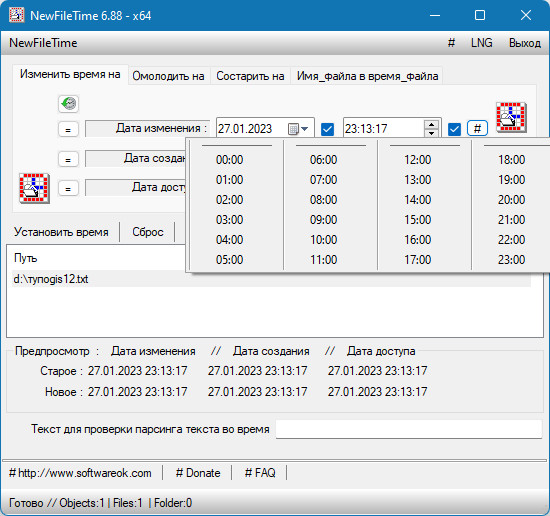Click the green clock restore-time icon

point(68,104)
